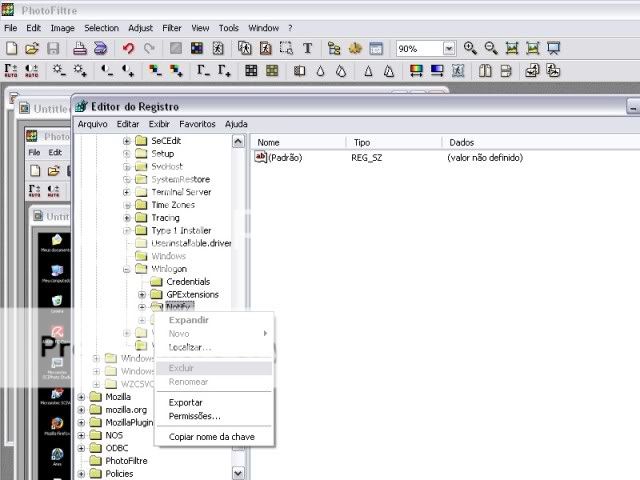The width and height of the screenshot is (640, 480).
Task: Choose Localizar... in the context menu
Action: click(x=214, y=347)
